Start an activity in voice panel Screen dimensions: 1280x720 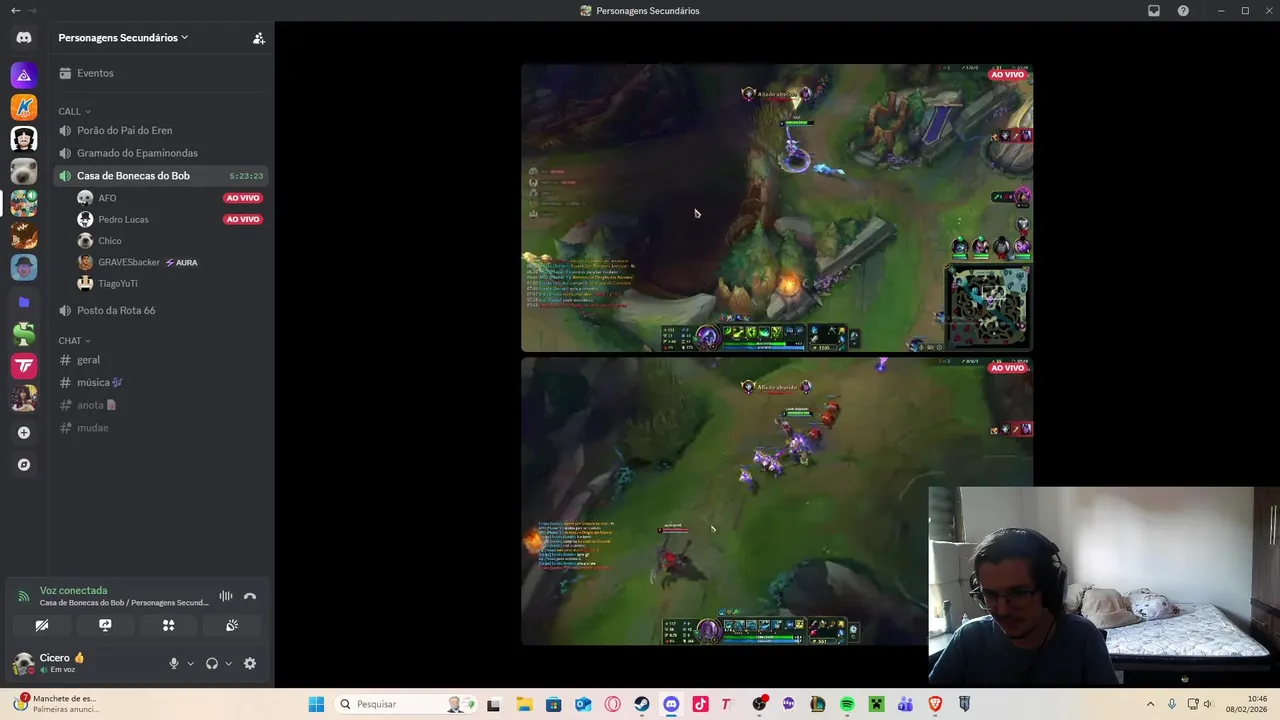click(x=168, y=625)
